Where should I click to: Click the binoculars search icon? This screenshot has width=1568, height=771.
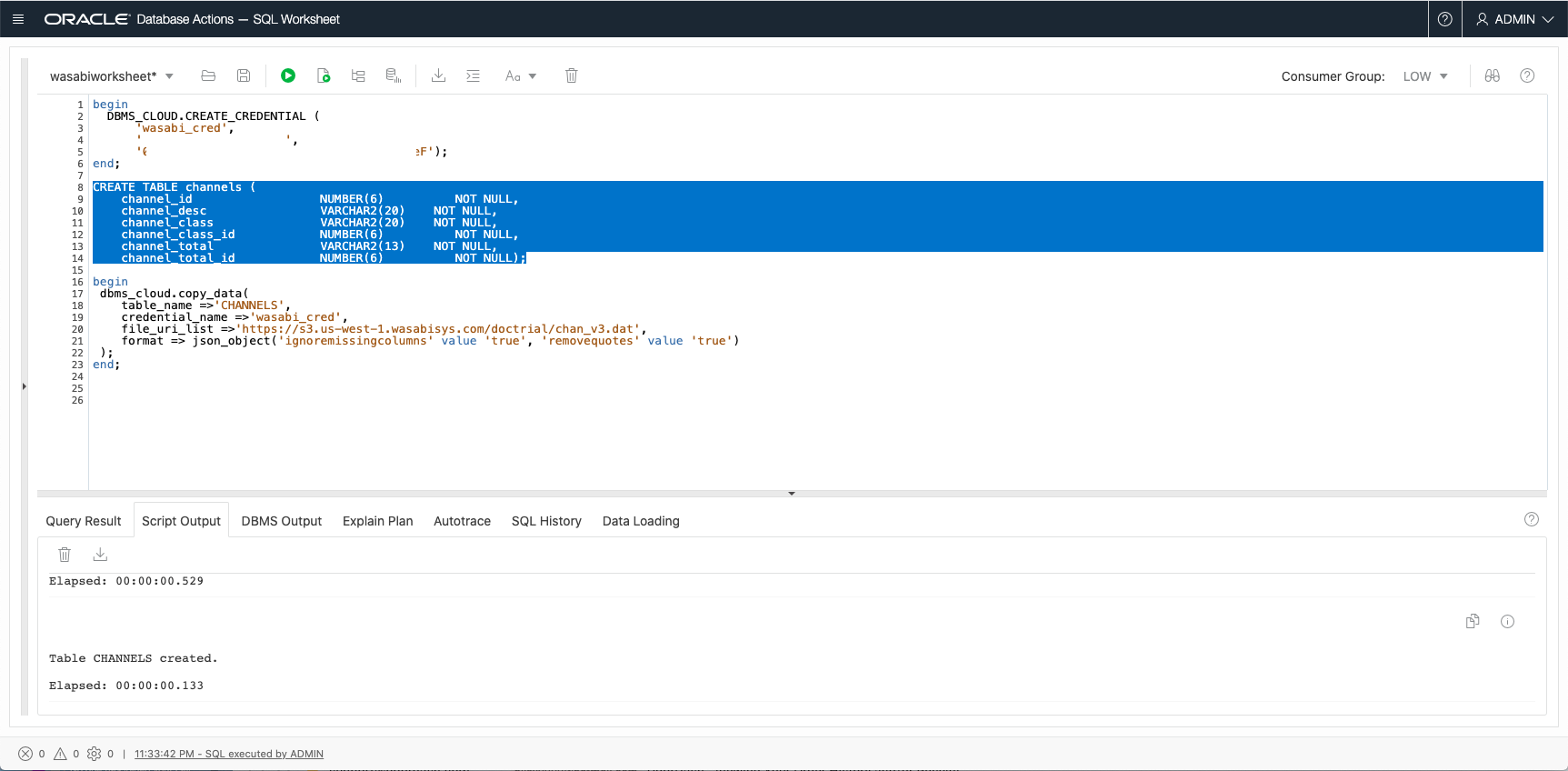pyautogui.click(x=1493, y=75)
